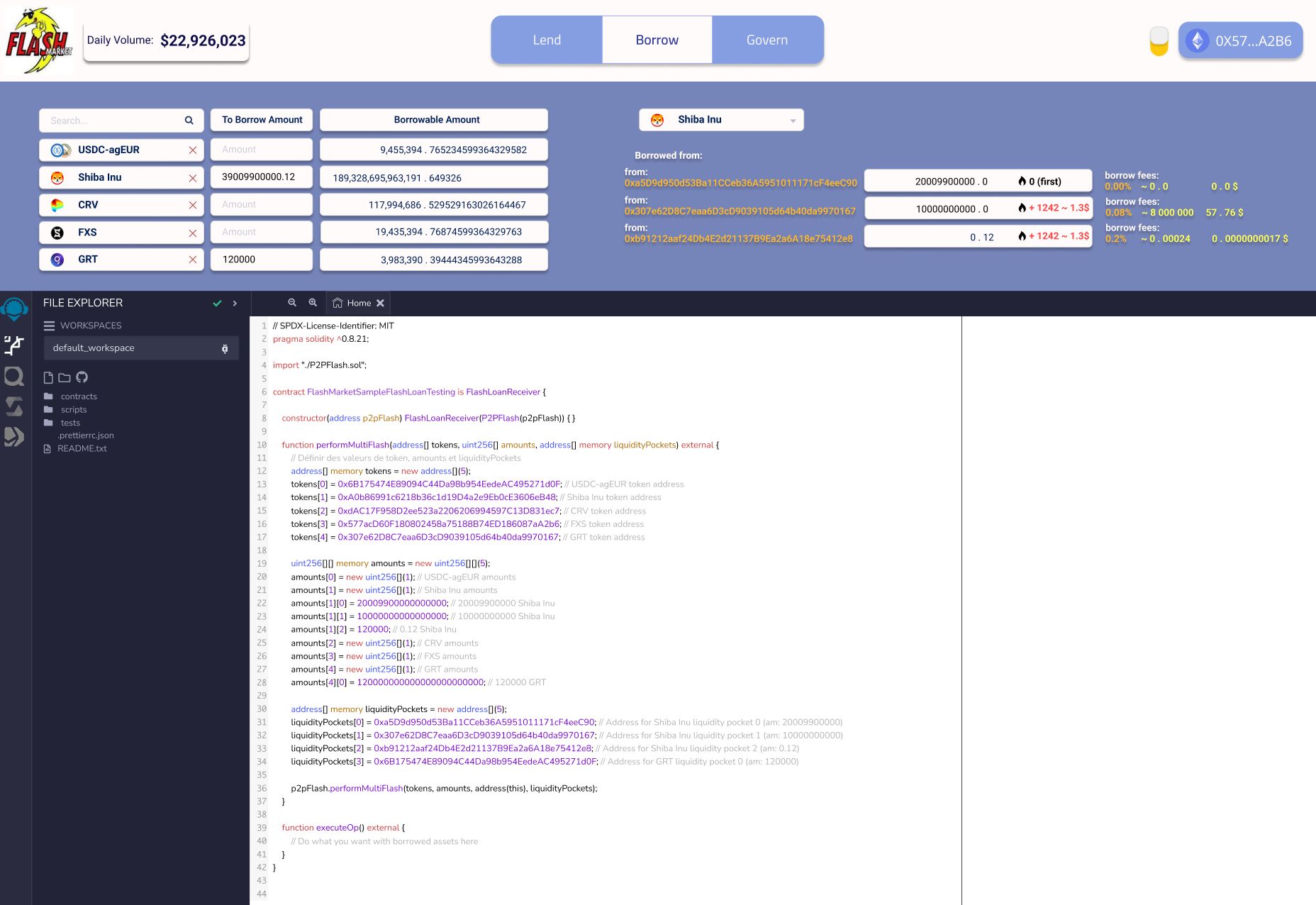
Task: Open the default_workspace selector
Action: point(141,348)
